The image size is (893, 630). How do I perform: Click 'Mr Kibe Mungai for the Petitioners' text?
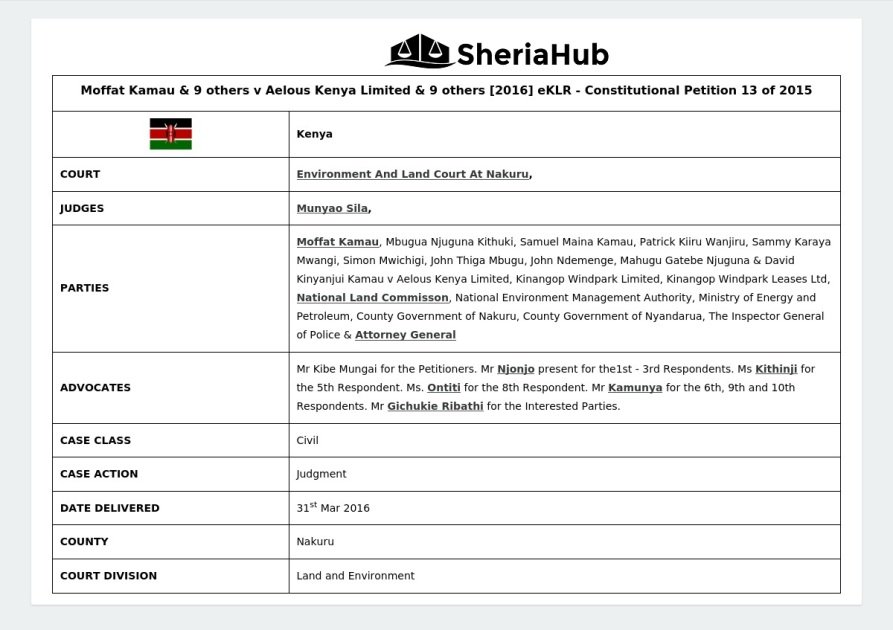pos(385,369)
